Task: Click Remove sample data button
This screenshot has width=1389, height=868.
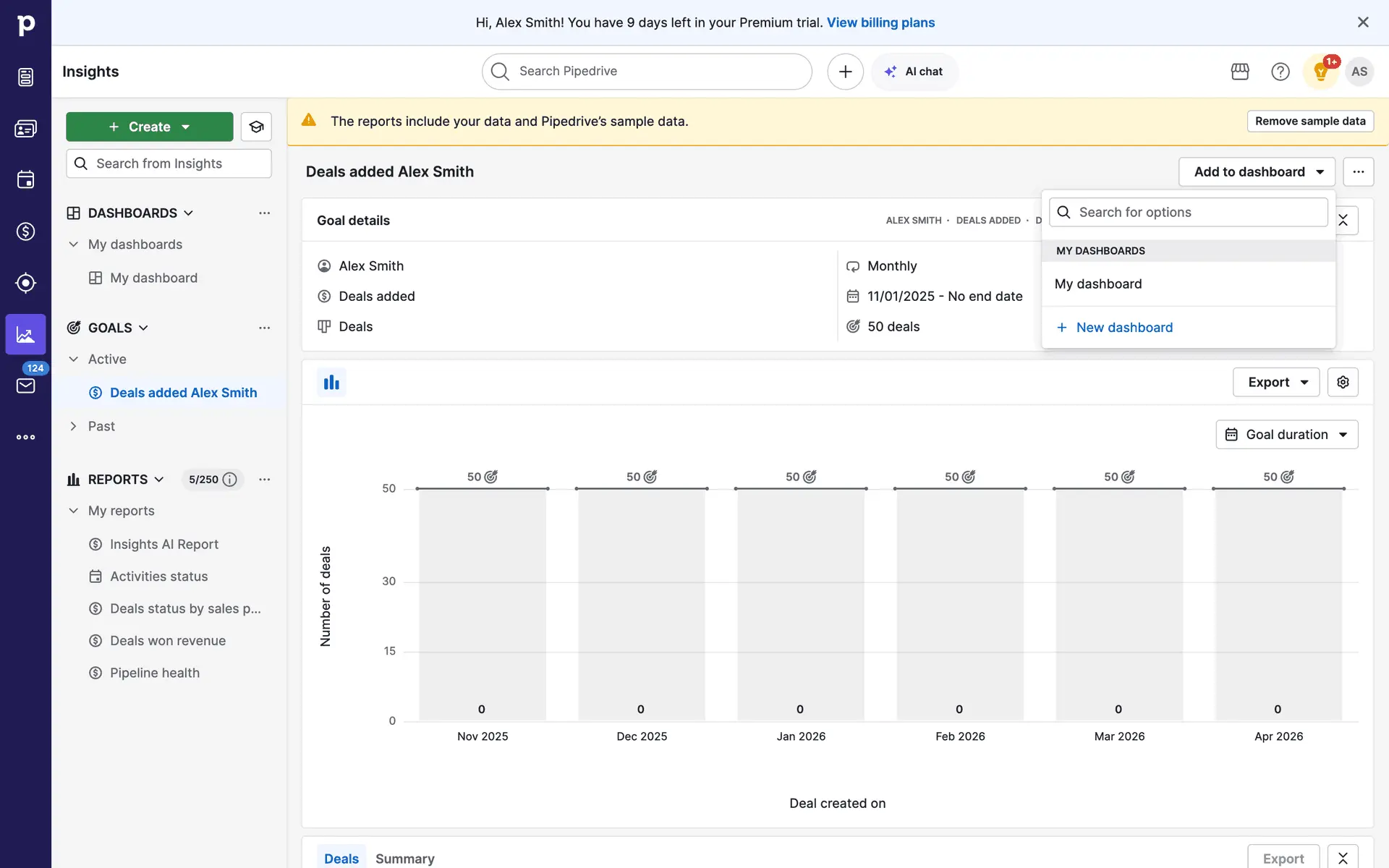Action: coord(1309,121)
